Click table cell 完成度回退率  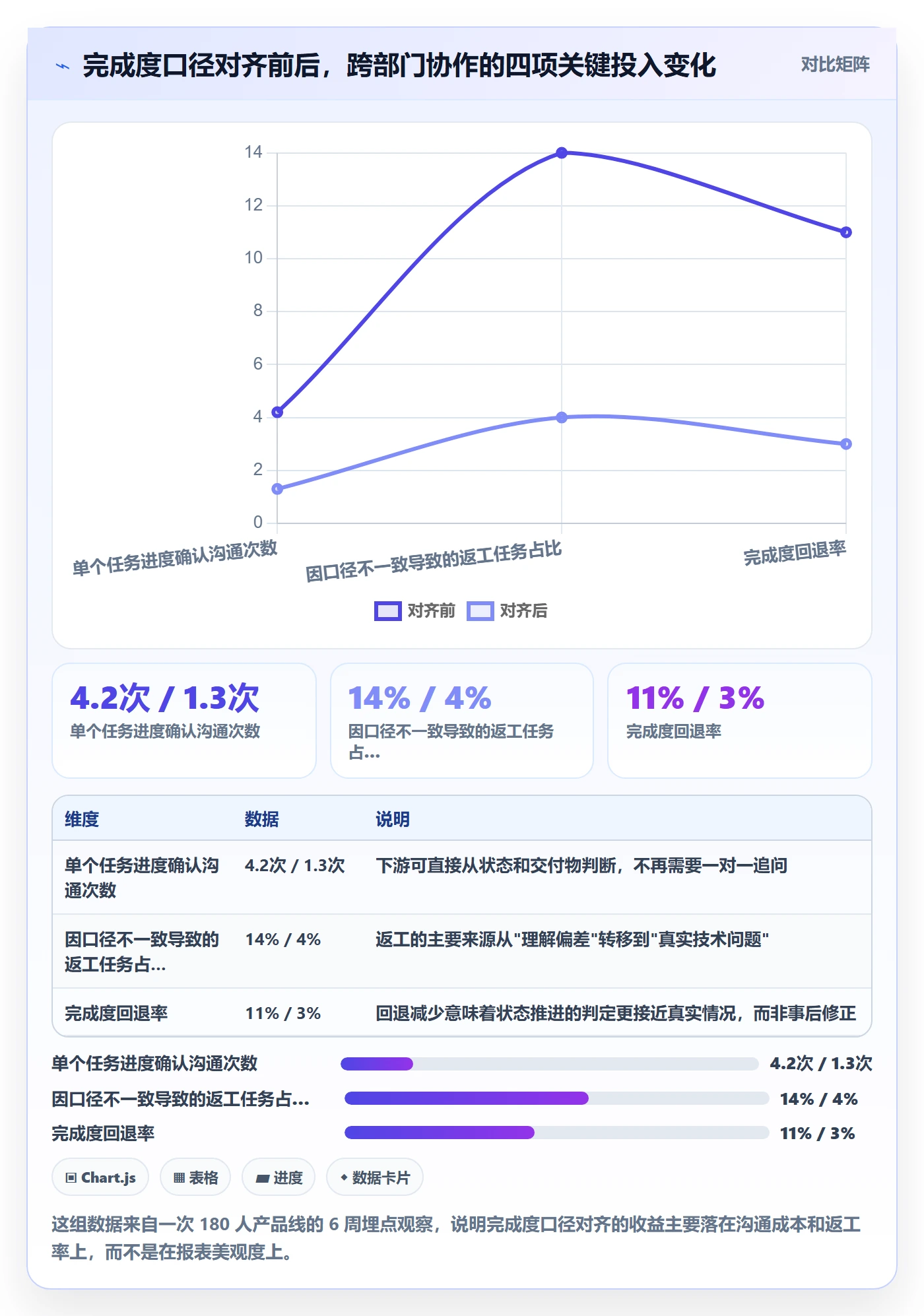(x=116, y=1013)
